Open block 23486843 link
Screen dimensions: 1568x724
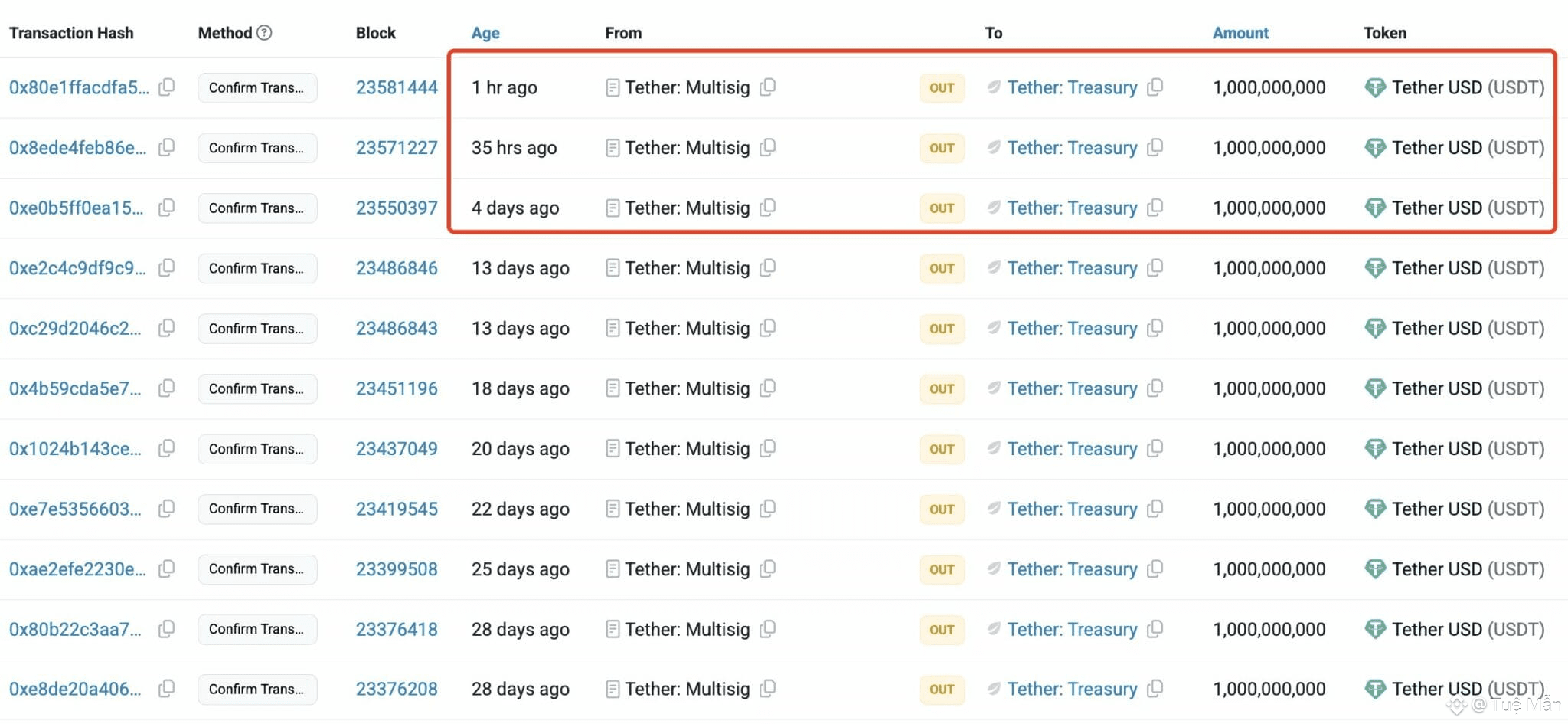[397, 328]
